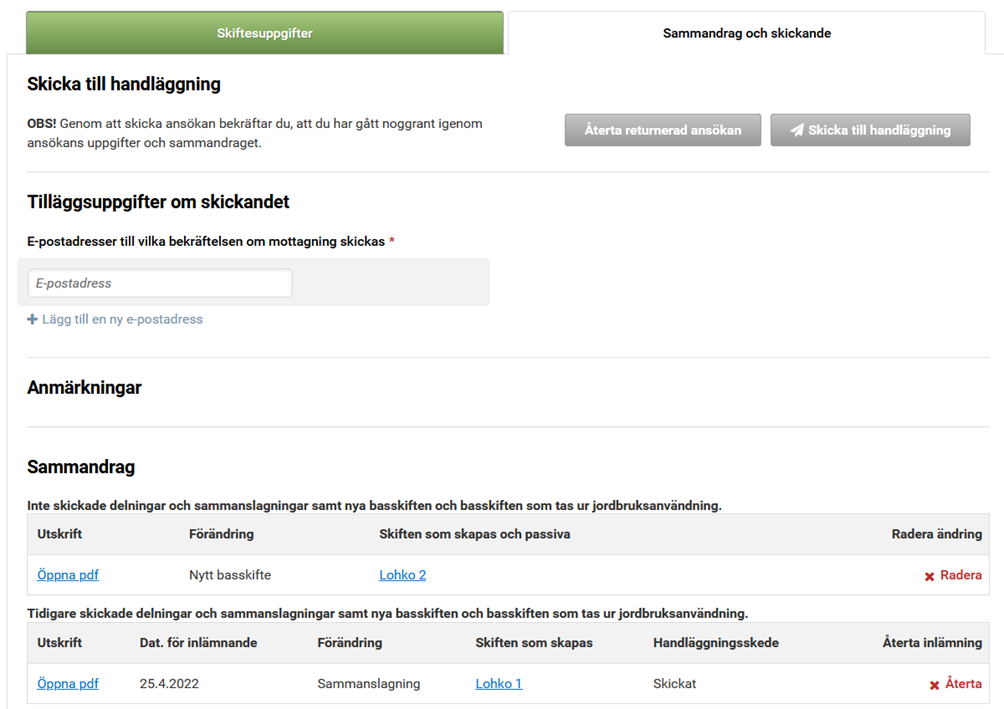Click the Skiften som skapas och passiva header
The image size is (1004, 709).
[x=474, y=534]
